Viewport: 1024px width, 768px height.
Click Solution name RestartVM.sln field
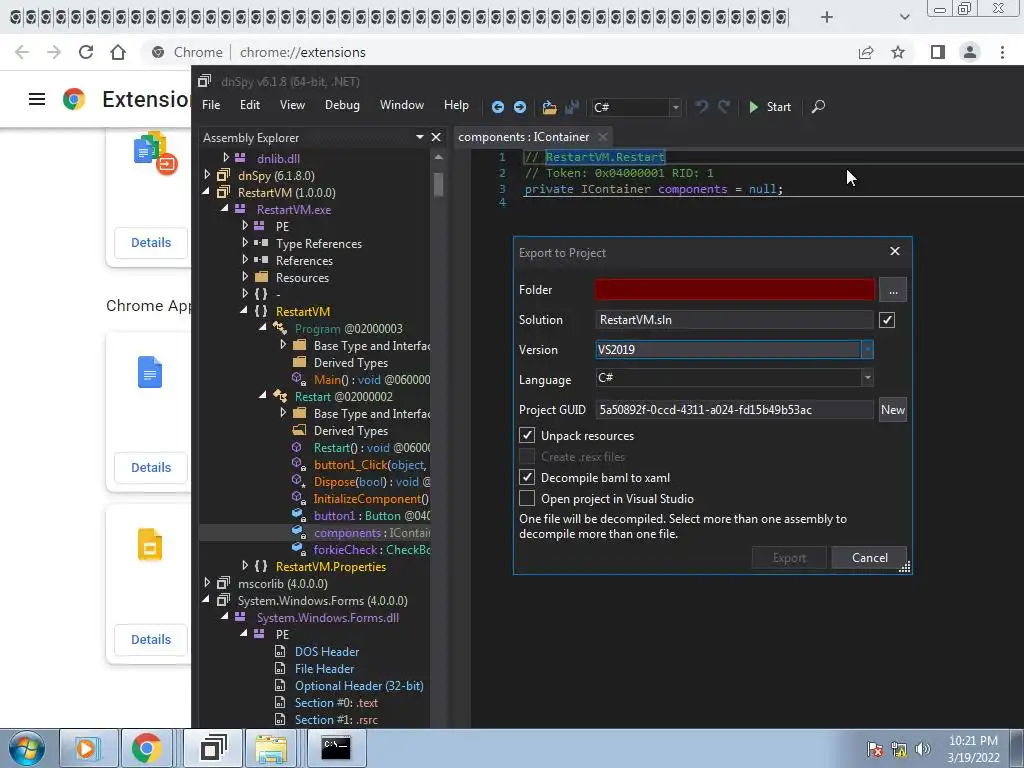(x=735, y=320)
